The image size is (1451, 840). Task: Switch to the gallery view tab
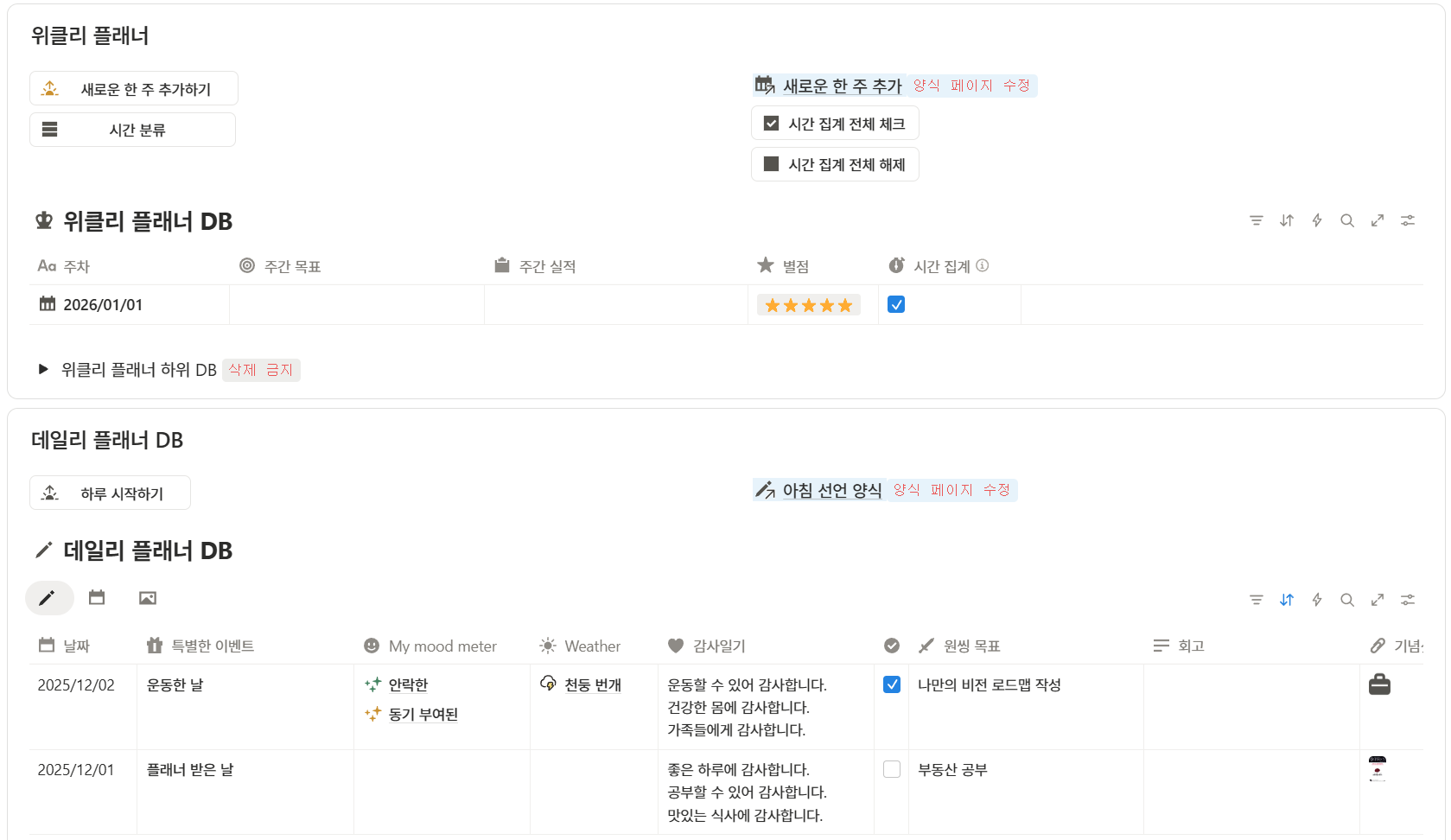point(148,598)
